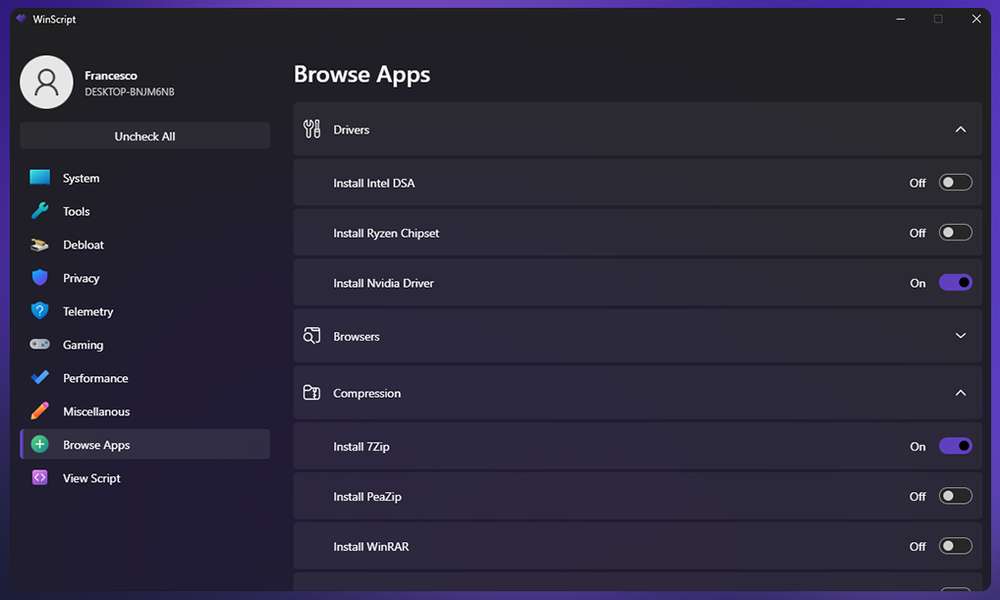The width and height of the screenshot is (1000, 600).
Task: Click the Install Ryzen Chipset label
Action: 386,233
